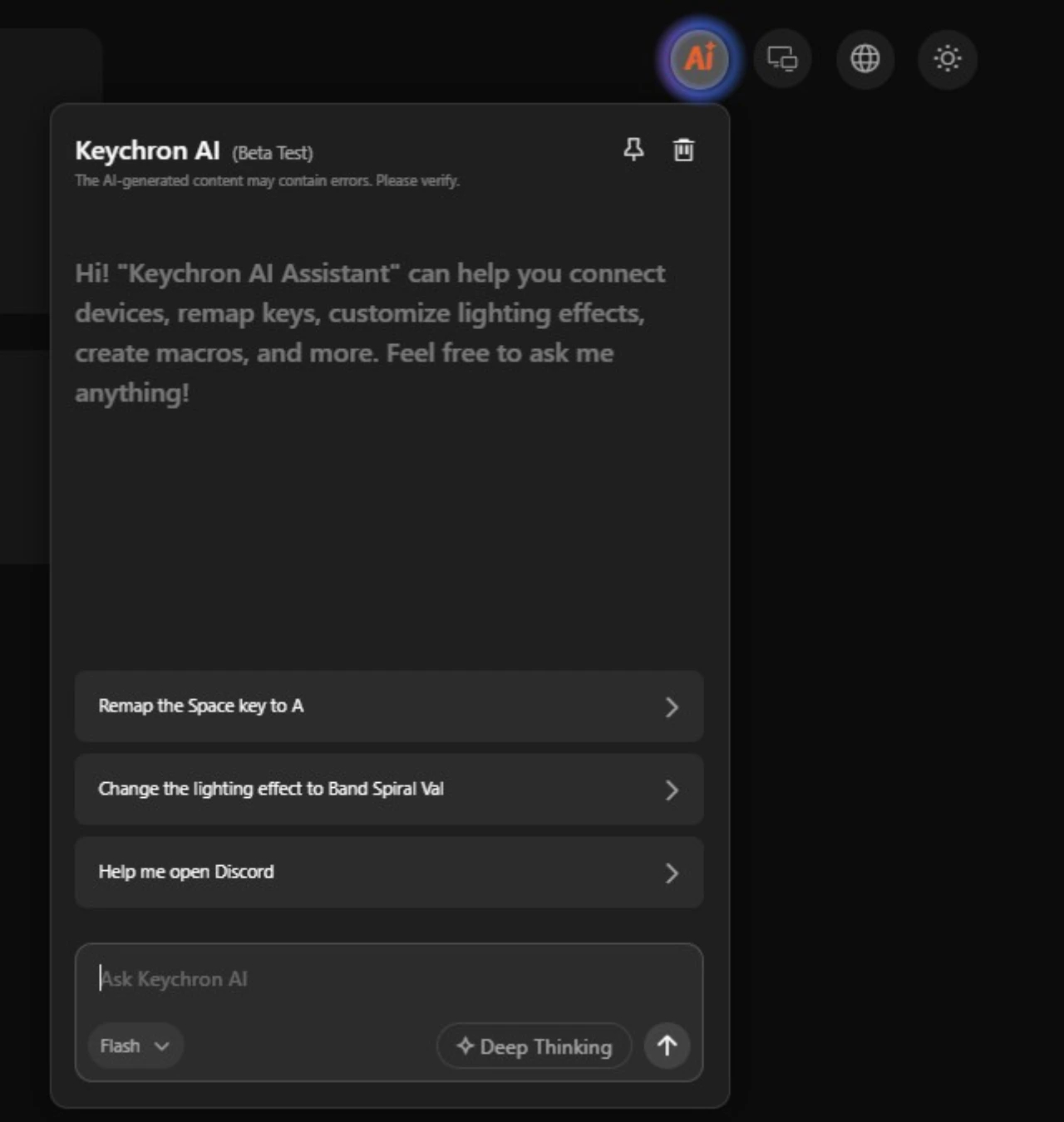The width and height of the screenshot is (1064, 1122).
Task: Clear the chat with the trash icon
Action: [x=683, y=150]
